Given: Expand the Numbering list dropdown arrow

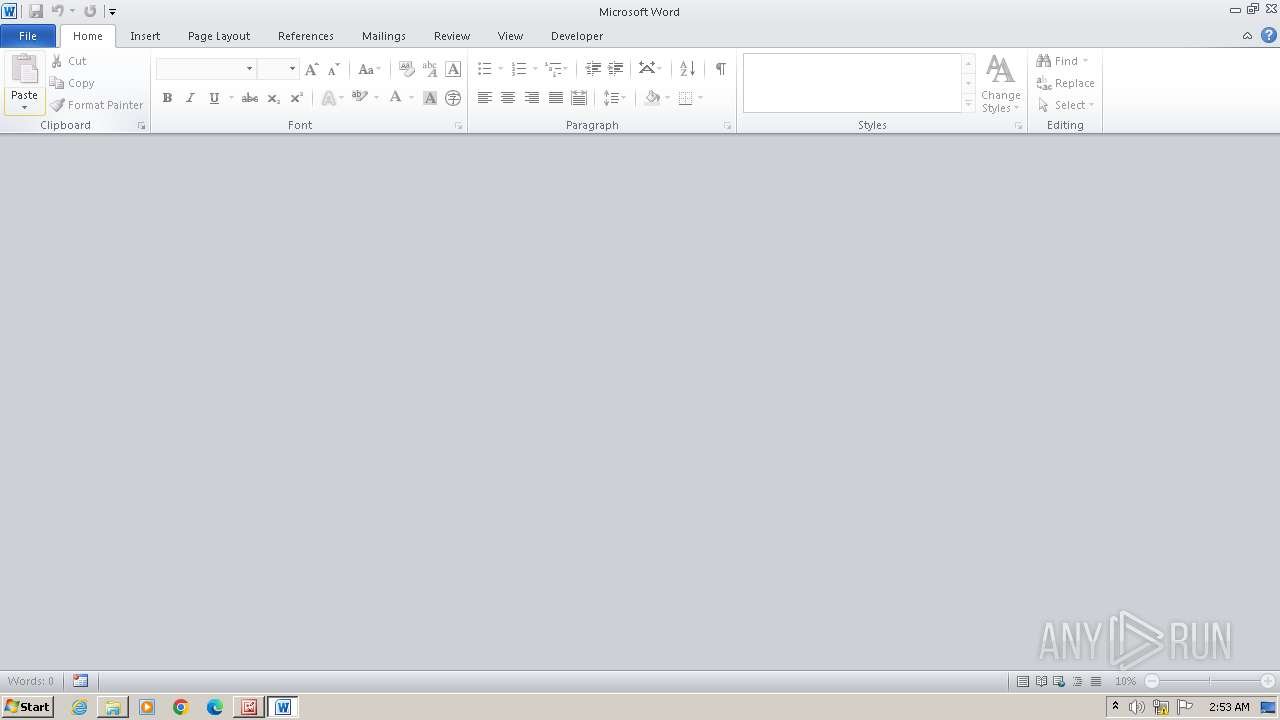Looking at the screenshot, I should pyautogui.click(x=535, y=69).
